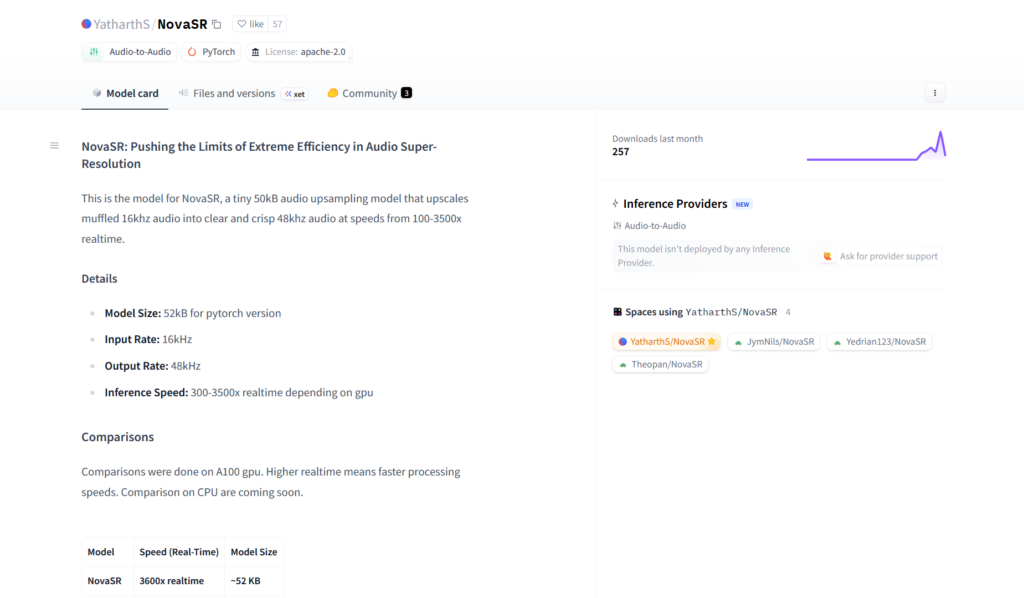Open the JymNils/NovaSR space
1024x598 pixels.
pyautogui.click(x=774, y=342)
